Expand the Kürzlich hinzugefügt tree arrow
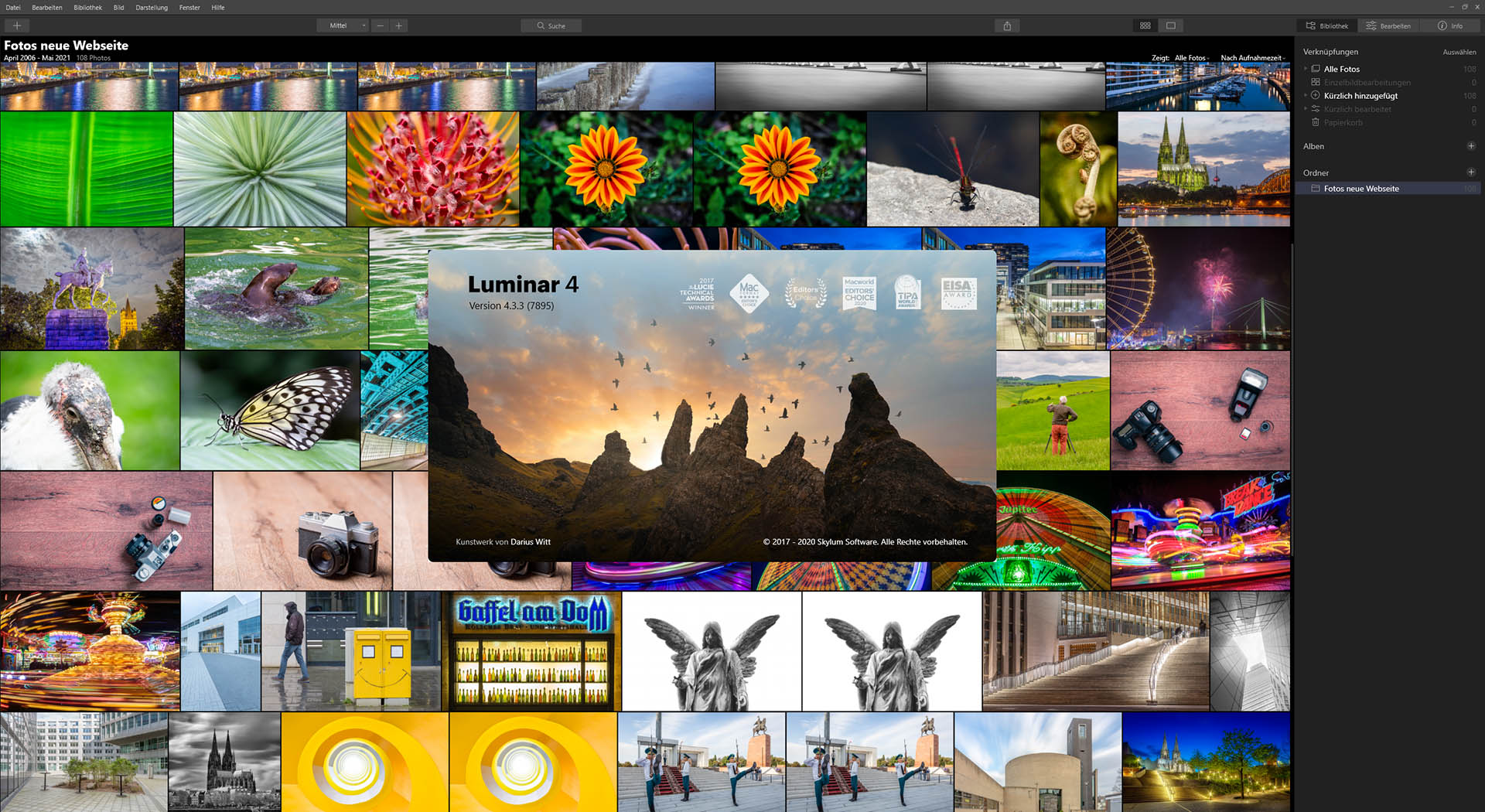 click(x=1306, y=96)
